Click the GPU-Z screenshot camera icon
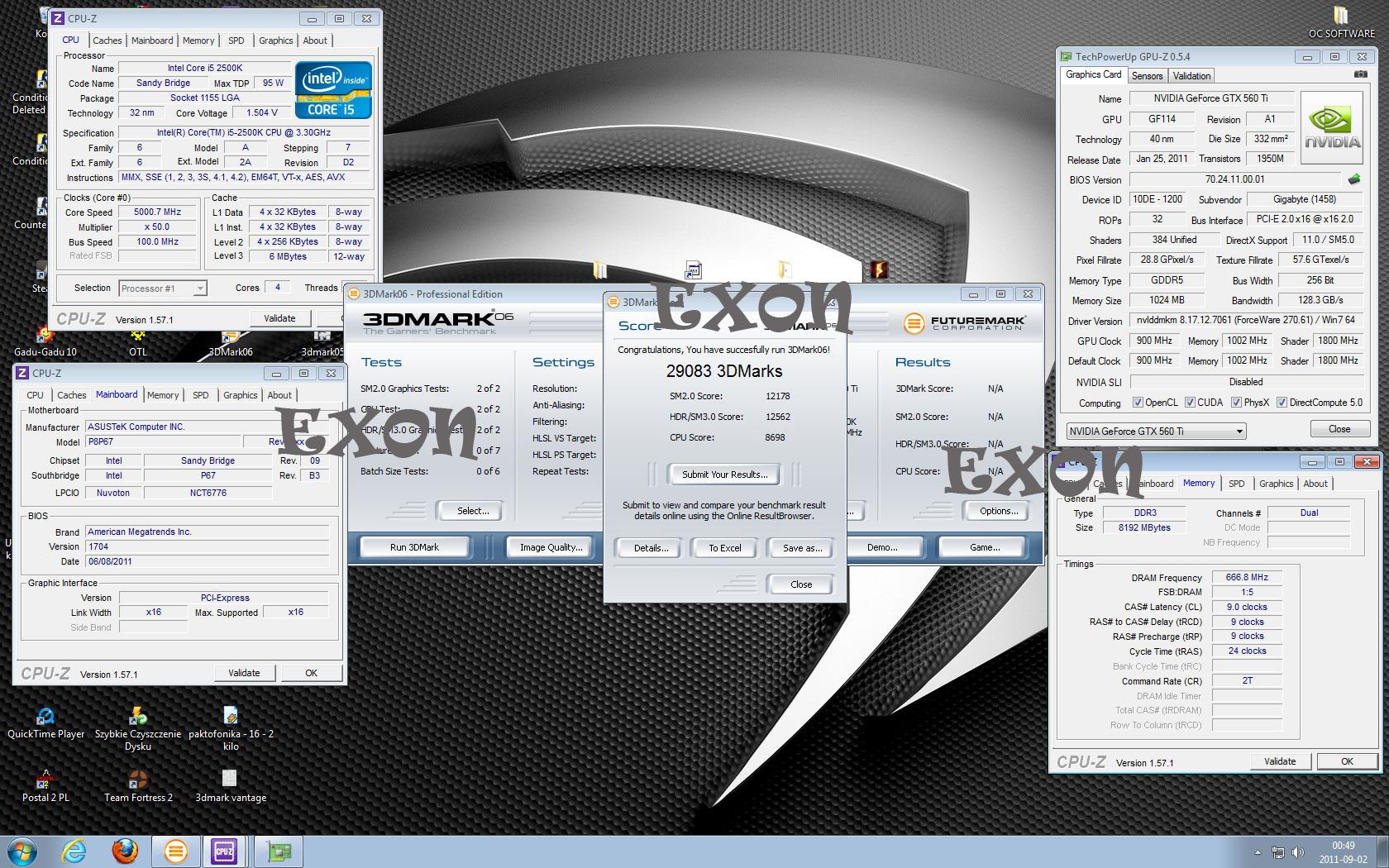Image resolution: width=1389 pixels, height=868 pixels. [1360, 74]
